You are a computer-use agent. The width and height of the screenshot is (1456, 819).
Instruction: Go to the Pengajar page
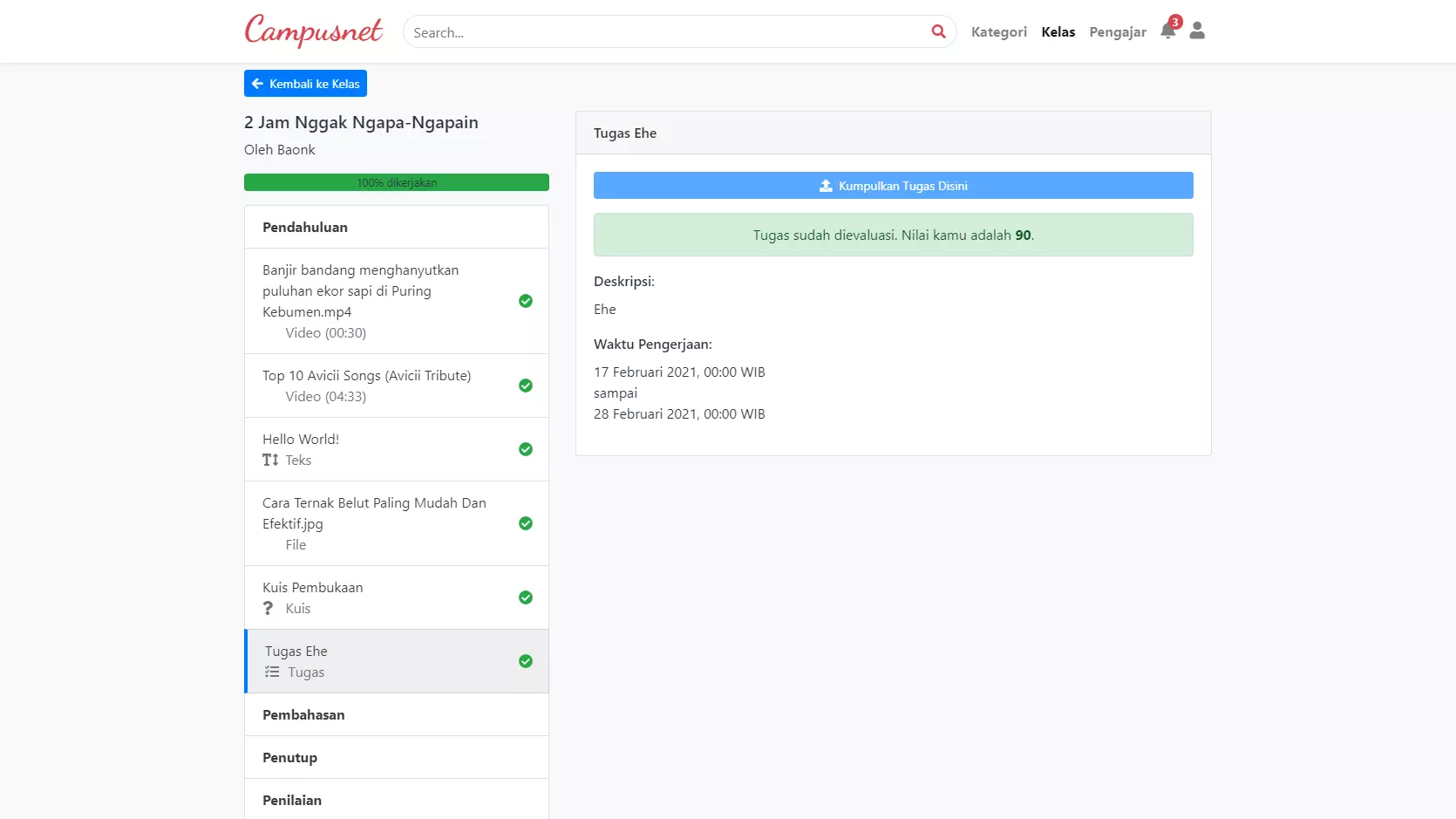point(1118,31)
